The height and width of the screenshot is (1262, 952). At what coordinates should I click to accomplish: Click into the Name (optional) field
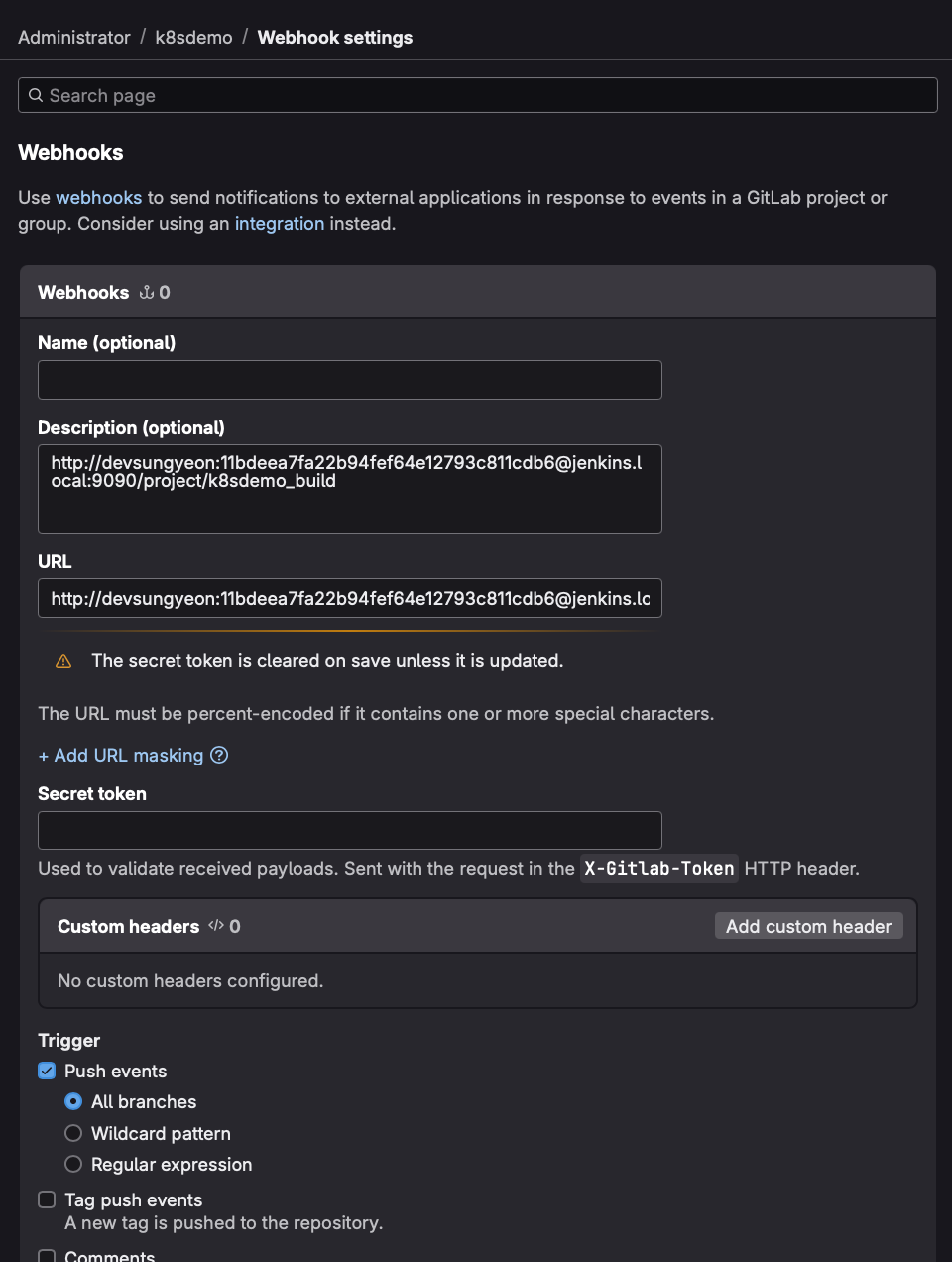[x=349, y=380]
